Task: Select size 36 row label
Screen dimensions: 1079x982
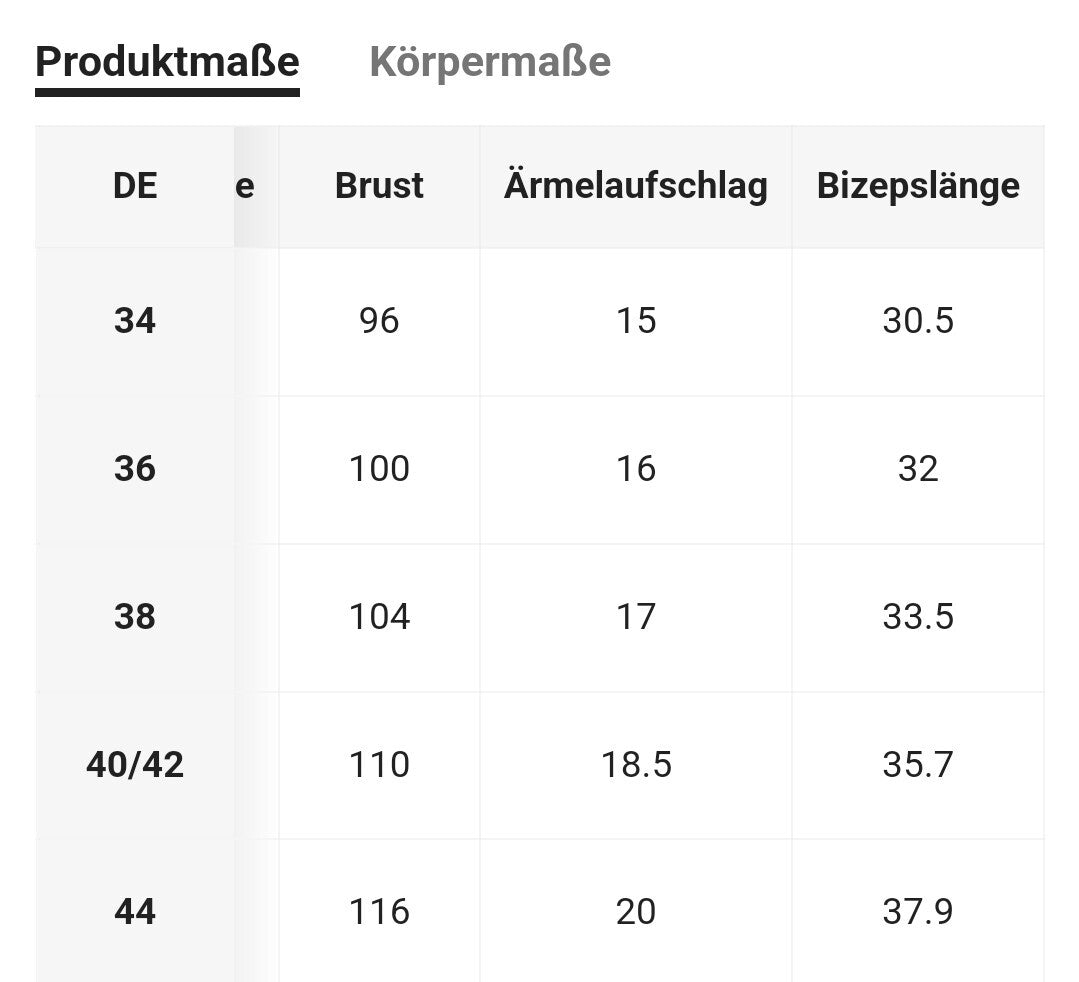Action: point(135,469)
